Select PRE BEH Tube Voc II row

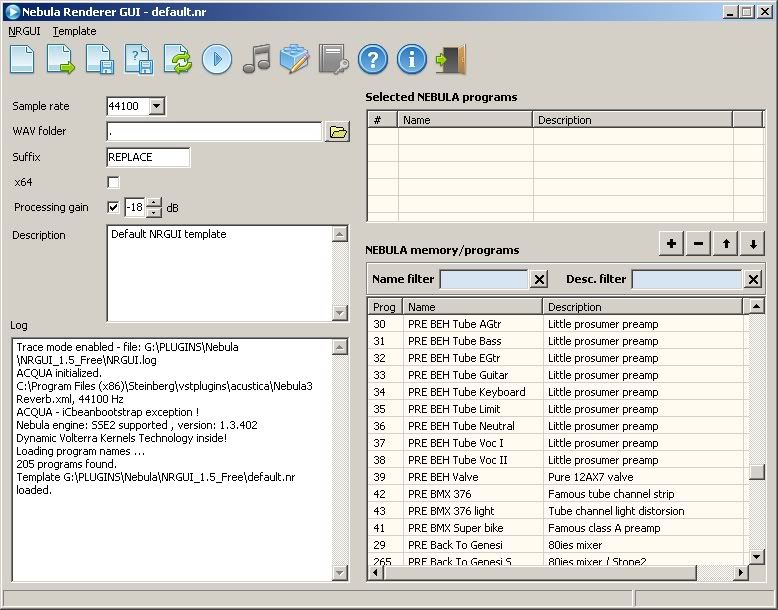point(556,460)
